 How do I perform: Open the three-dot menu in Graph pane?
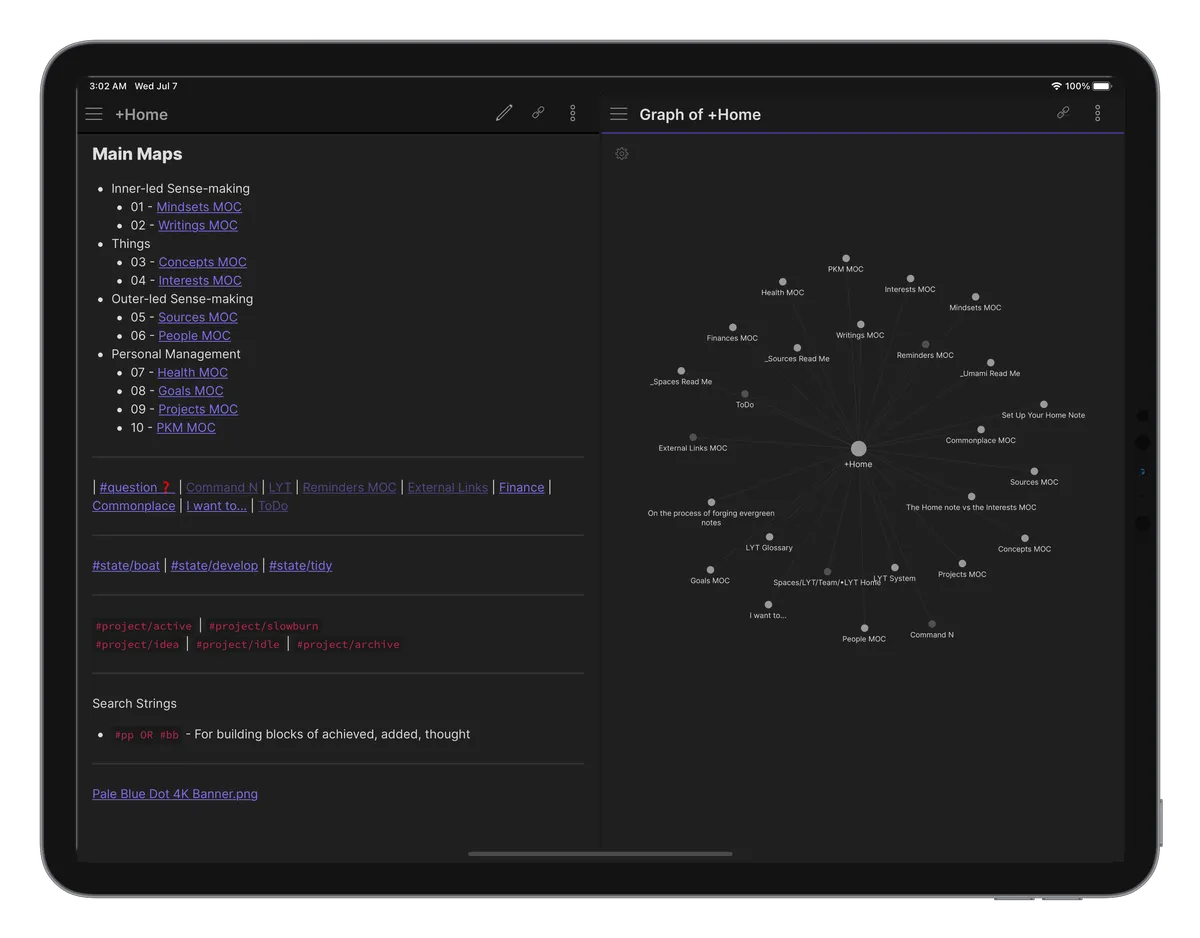[x=1098, y=113]
